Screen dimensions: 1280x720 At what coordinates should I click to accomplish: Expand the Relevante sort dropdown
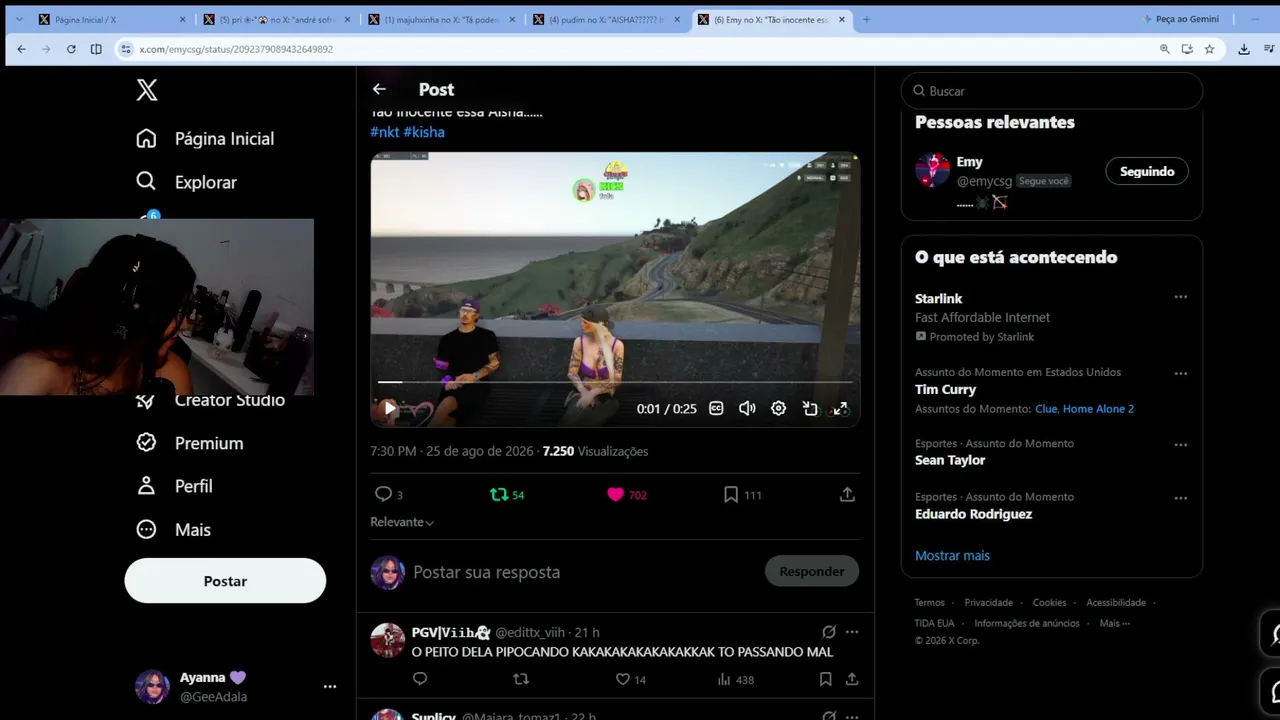pos(402,522)
